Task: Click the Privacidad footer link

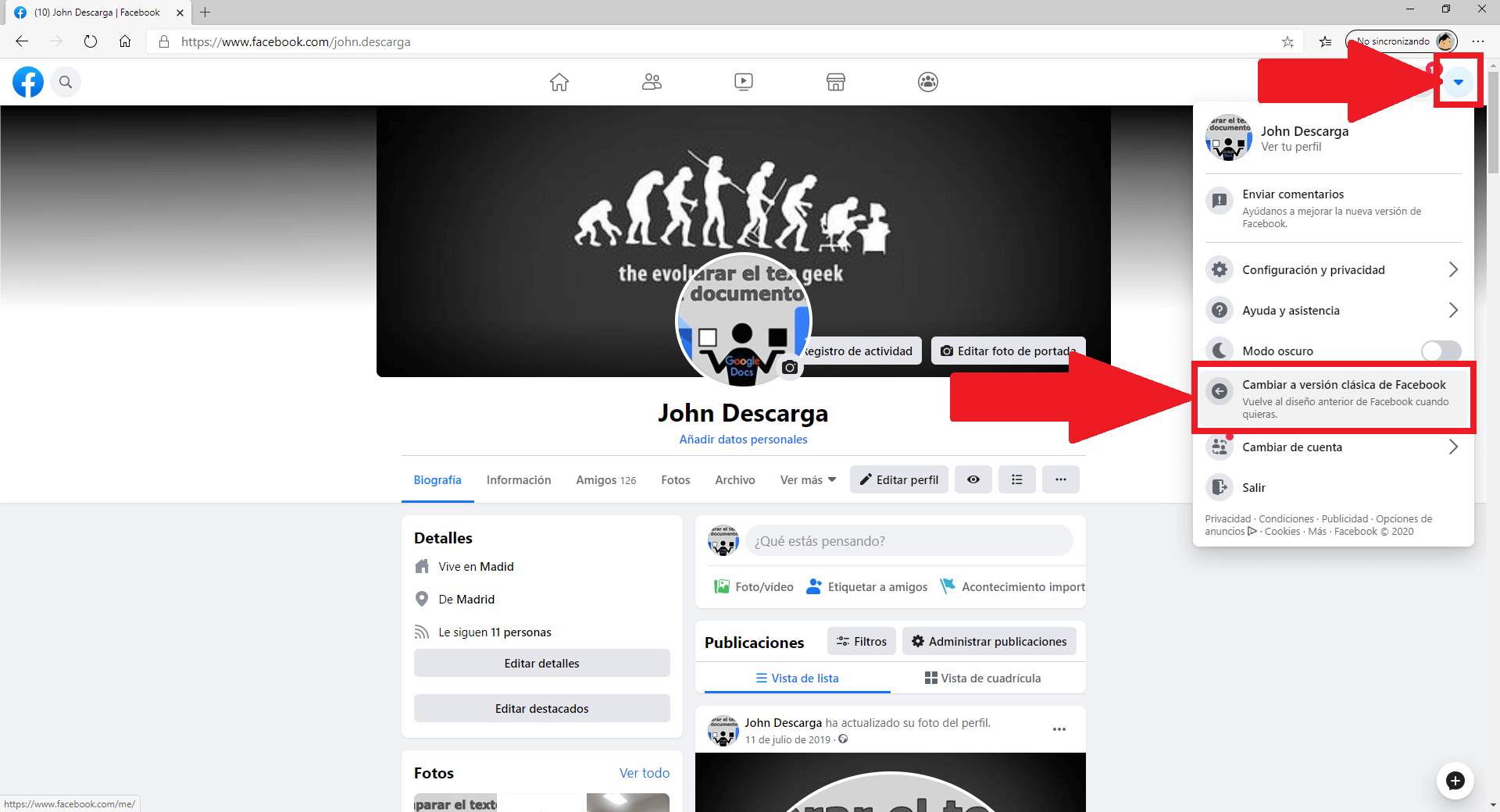Action: click(1227, 519)
